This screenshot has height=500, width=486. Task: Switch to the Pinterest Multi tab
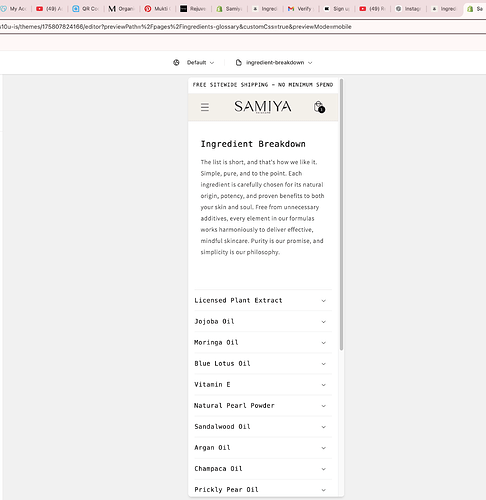tap(157, 9)
